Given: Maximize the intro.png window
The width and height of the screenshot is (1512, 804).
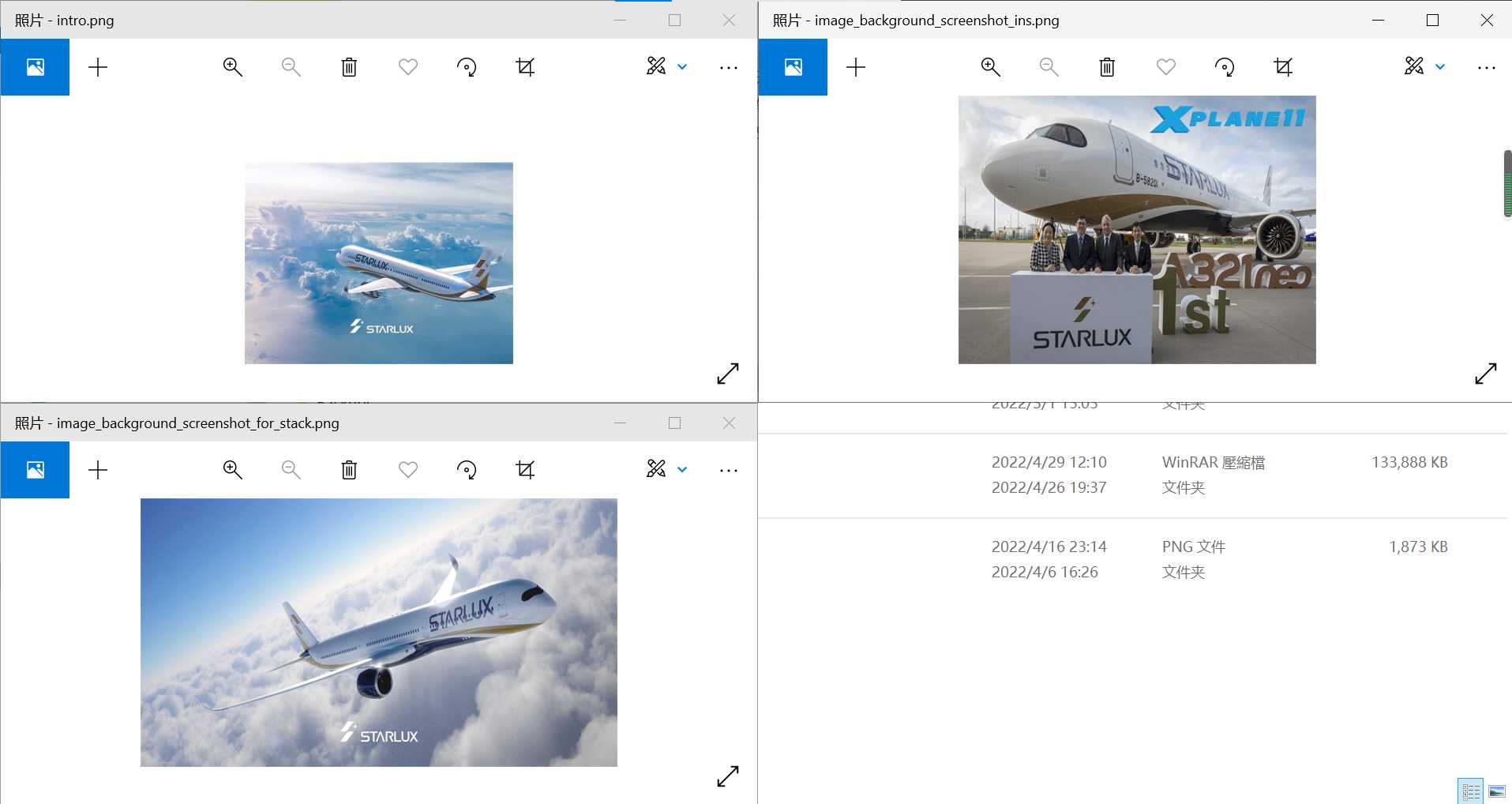Looking at the screenshot, I should point(674,20).
